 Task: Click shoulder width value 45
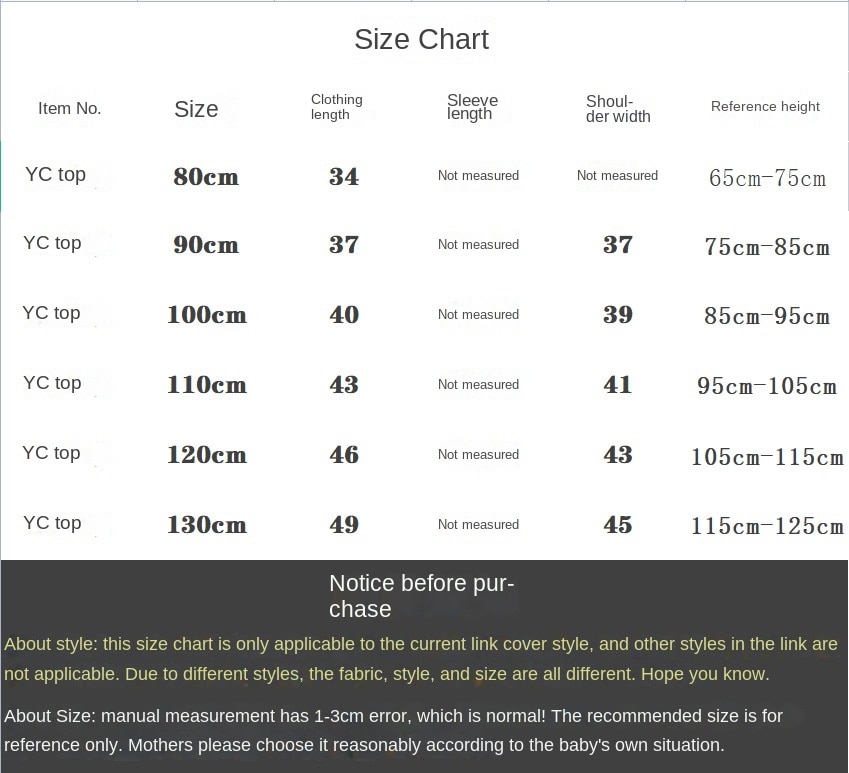tap(618, 524)
